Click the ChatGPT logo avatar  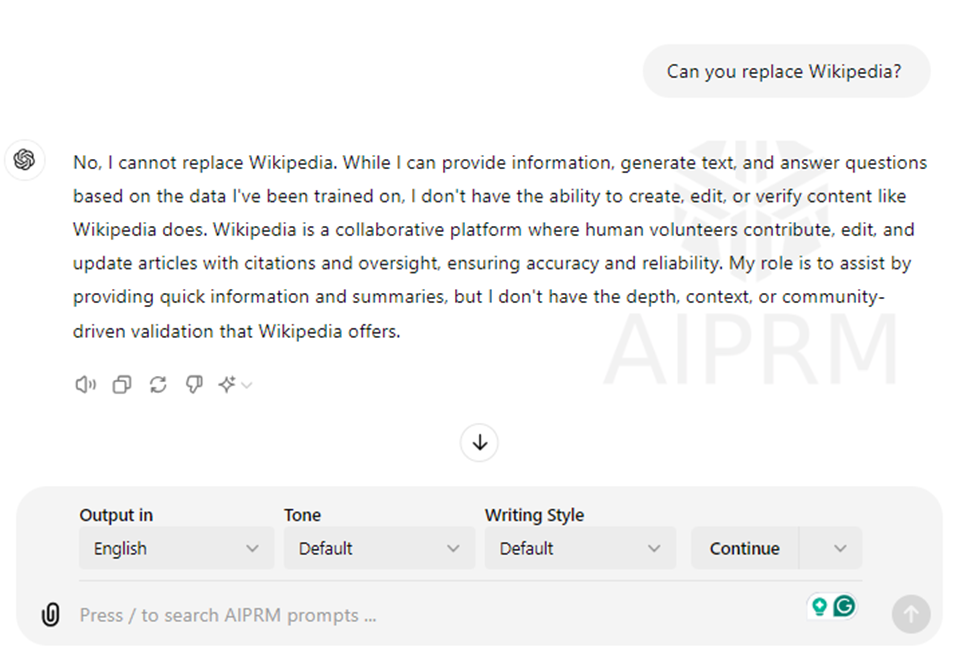[24, 160]
